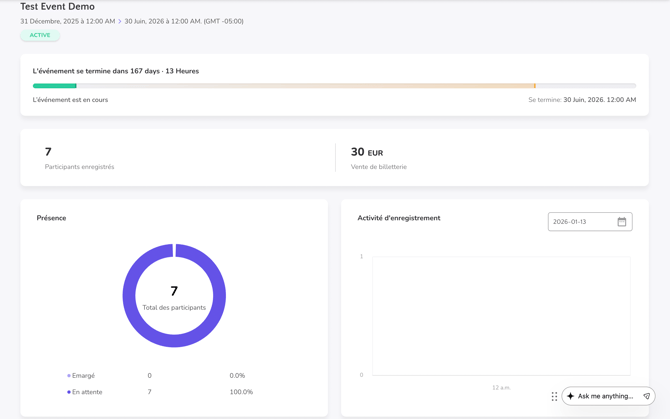Click the Participants enregistrés count card
This screenshot has width=670, height=419.
tap(79, 158)
